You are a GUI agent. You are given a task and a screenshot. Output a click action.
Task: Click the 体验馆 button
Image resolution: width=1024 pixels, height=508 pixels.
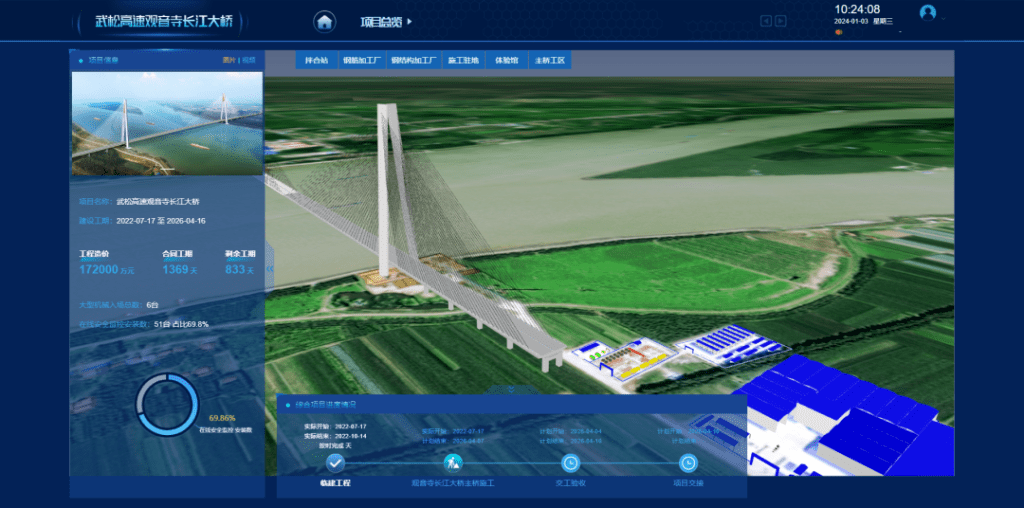tap(507, 60)
